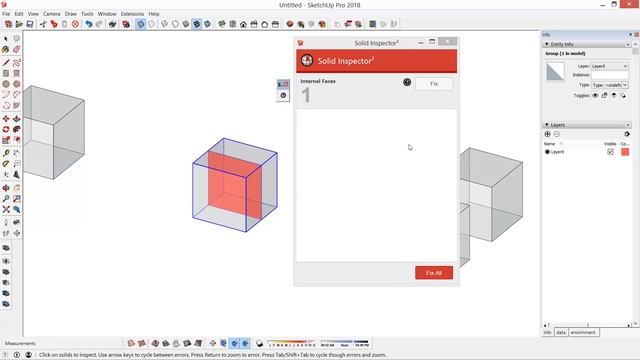Toggle shadows display icon in bottom toolbar
Screen dimensions: 640x360
[259, 344]
